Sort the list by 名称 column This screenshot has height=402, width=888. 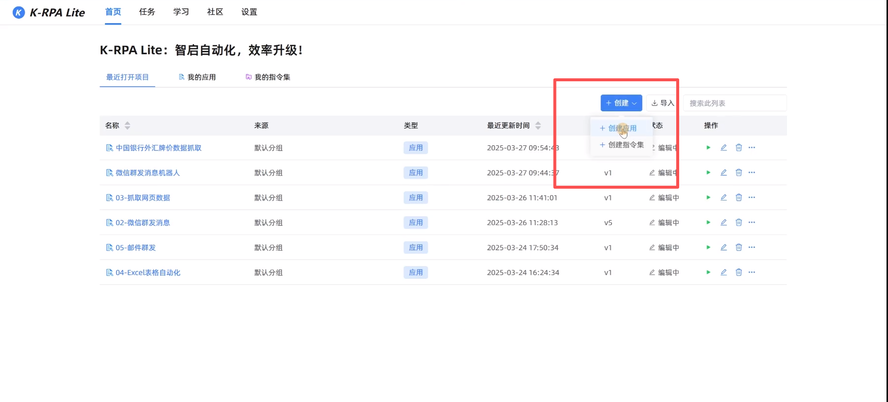[x=127, y=126]
